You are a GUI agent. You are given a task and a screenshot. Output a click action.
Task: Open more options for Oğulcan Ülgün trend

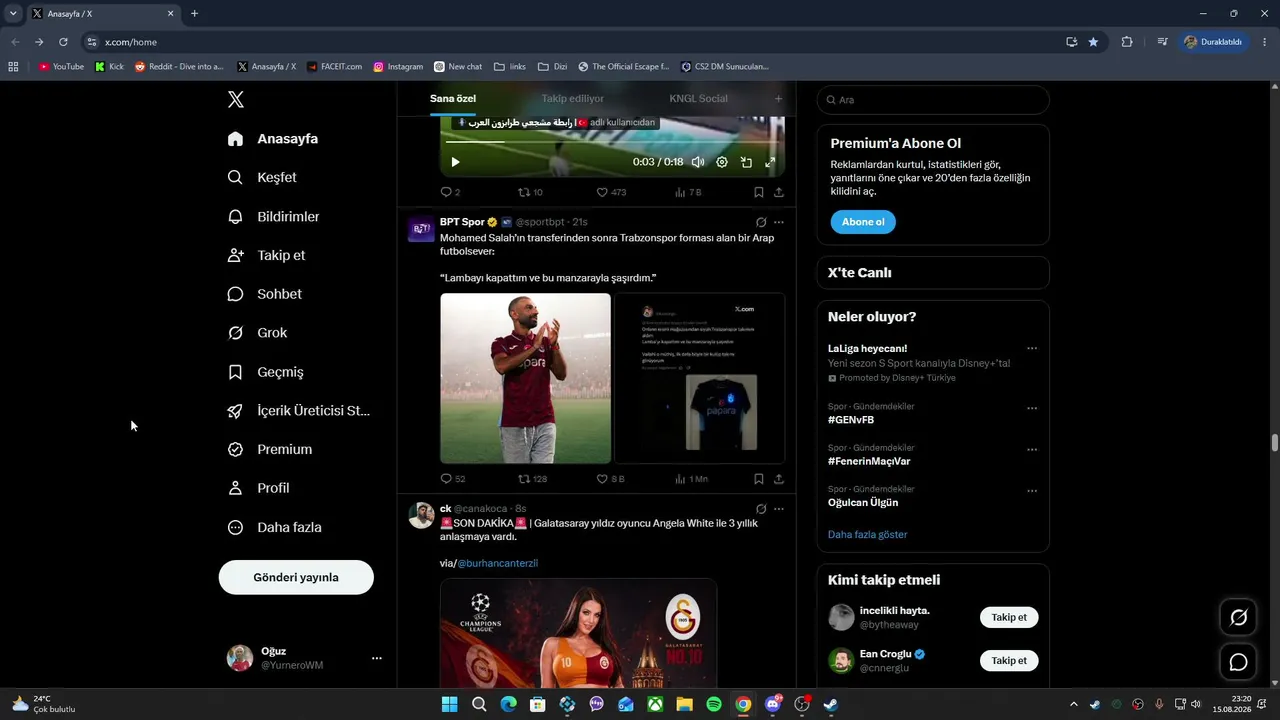click(x=1032, y=492)
